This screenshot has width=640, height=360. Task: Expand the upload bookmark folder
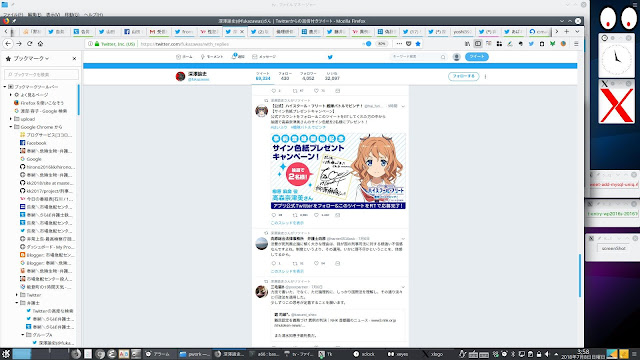click(x=11, y=119)
